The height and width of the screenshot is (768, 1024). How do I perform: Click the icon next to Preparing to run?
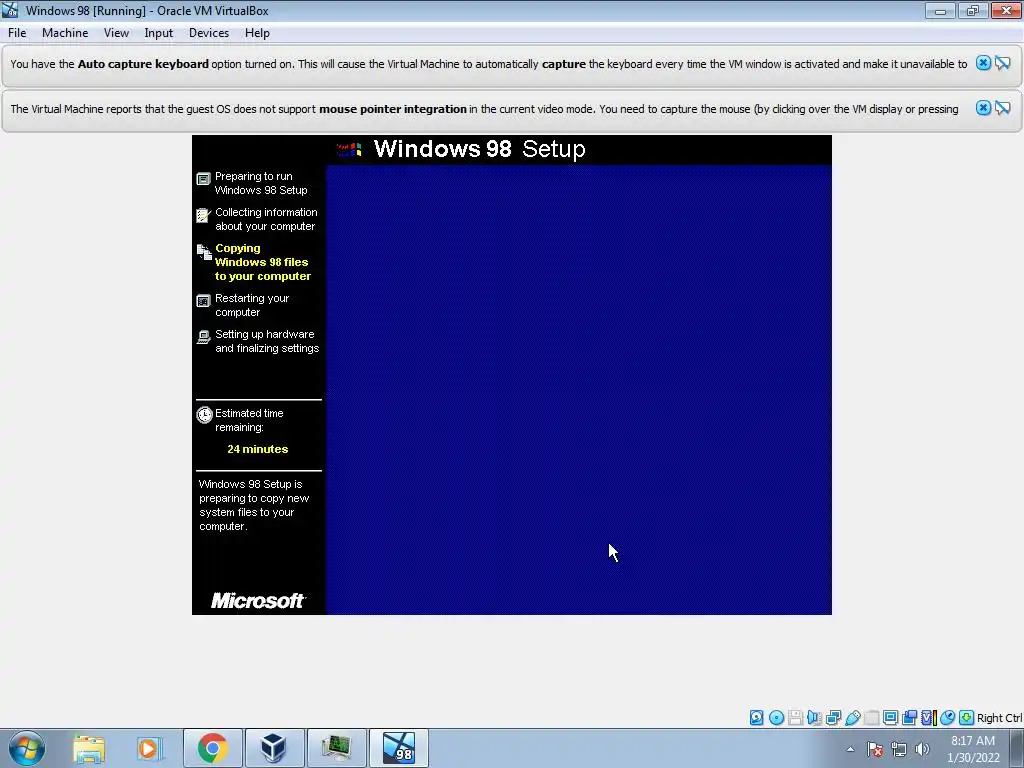[x=204, y=178]
